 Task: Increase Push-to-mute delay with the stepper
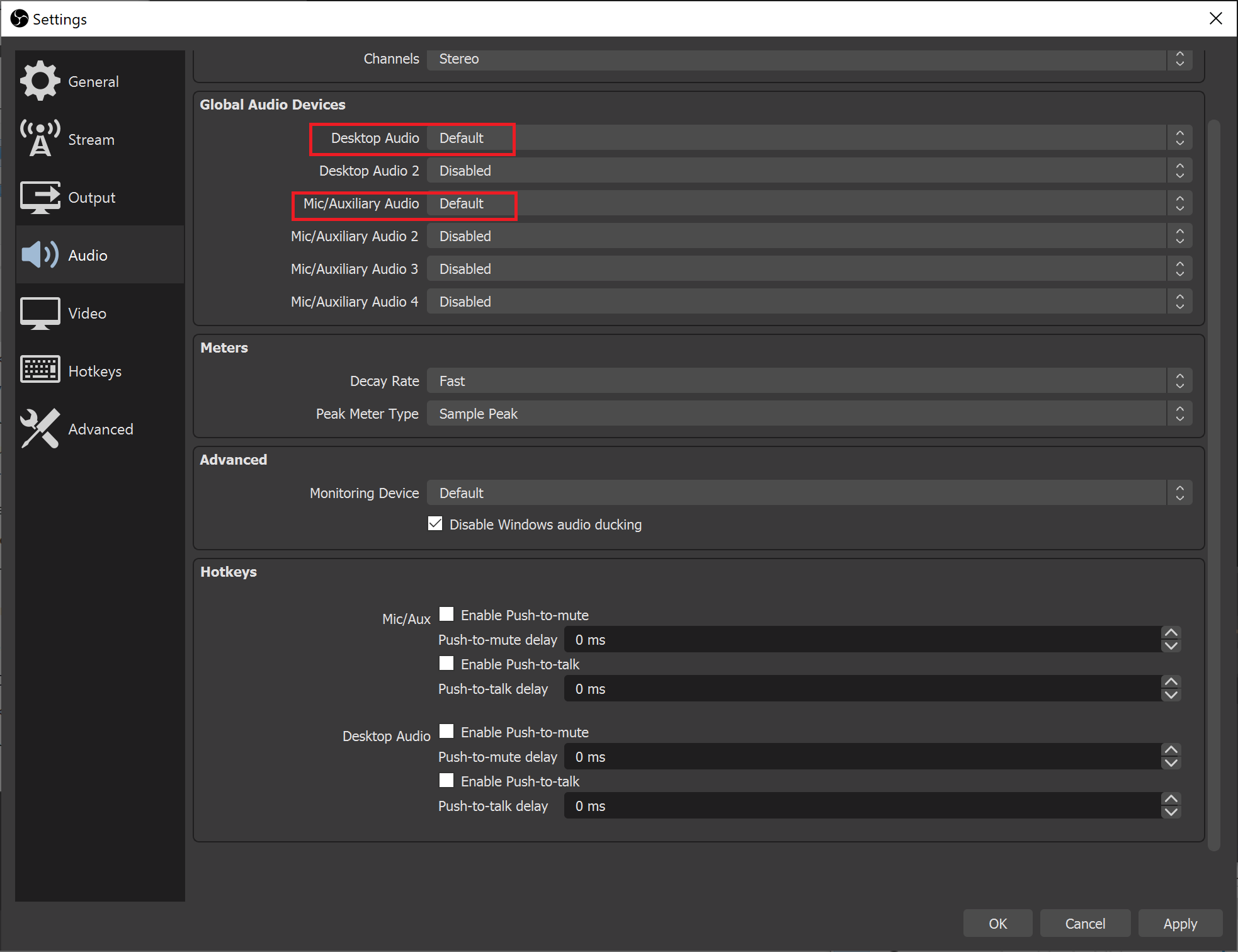(x=1171, y=633)
